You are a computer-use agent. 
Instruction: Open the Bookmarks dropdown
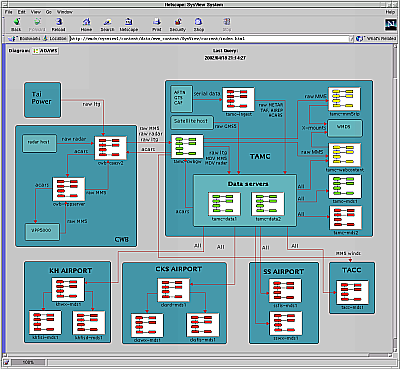[x=24, y=39]
